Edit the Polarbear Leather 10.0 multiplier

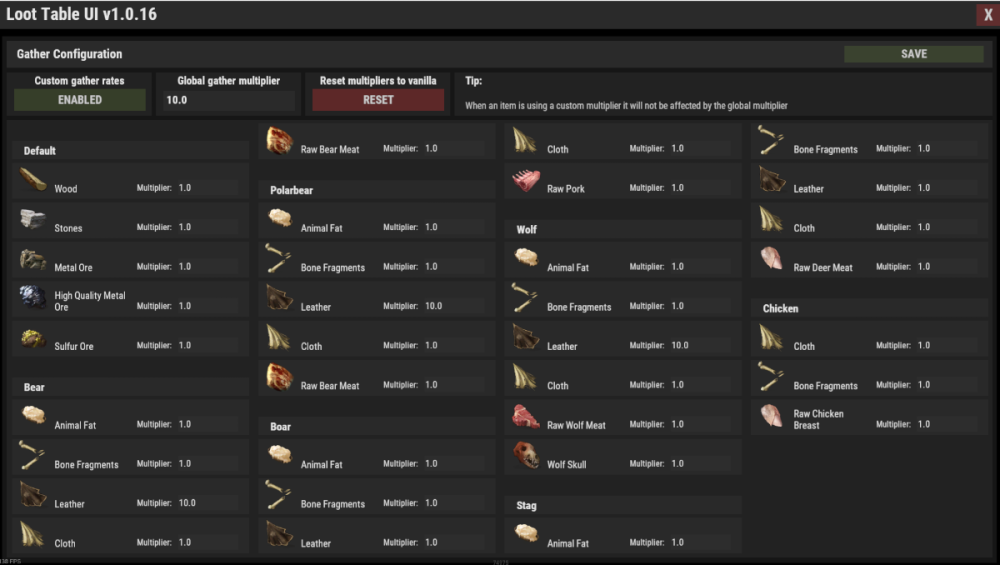[453, 305]
